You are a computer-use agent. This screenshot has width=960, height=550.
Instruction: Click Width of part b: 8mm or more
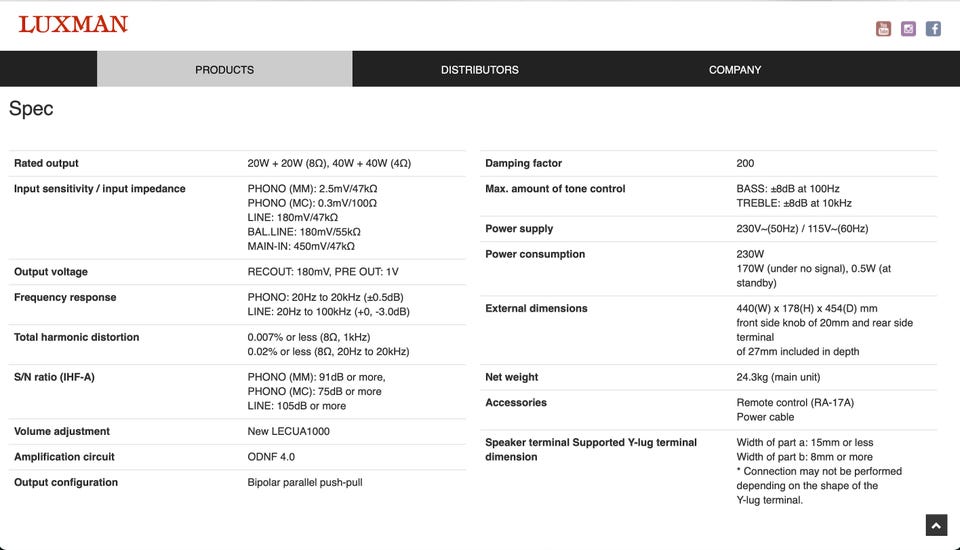pyautogui.click(x=804, y=457)
